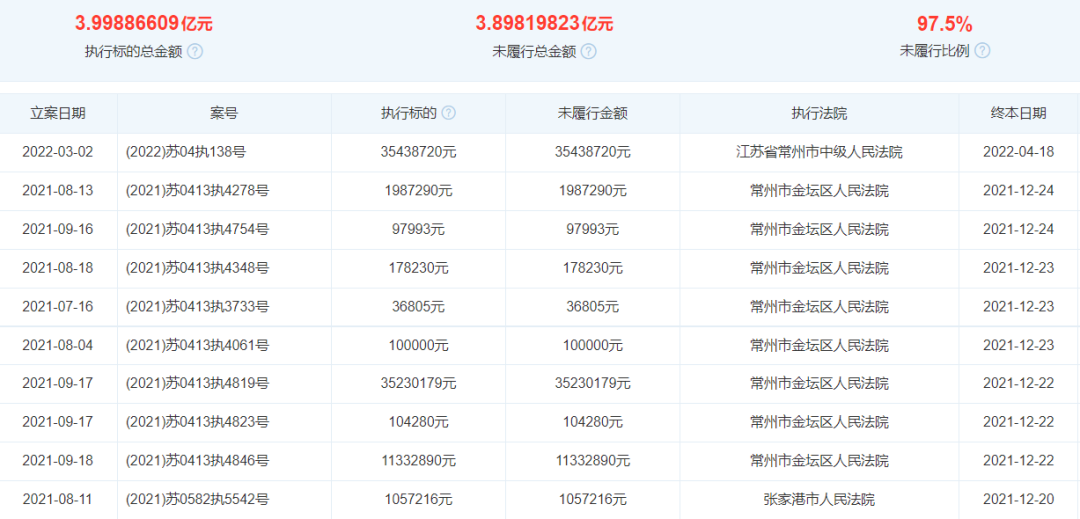Open case (2021)苏0413执4819号
This screenshot has width=1080, height=519.
(x=197, y=383)
